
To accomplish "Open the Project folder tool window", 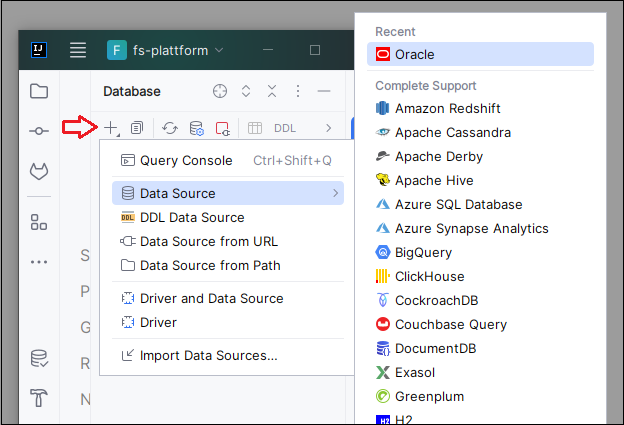I will point(39,91).
